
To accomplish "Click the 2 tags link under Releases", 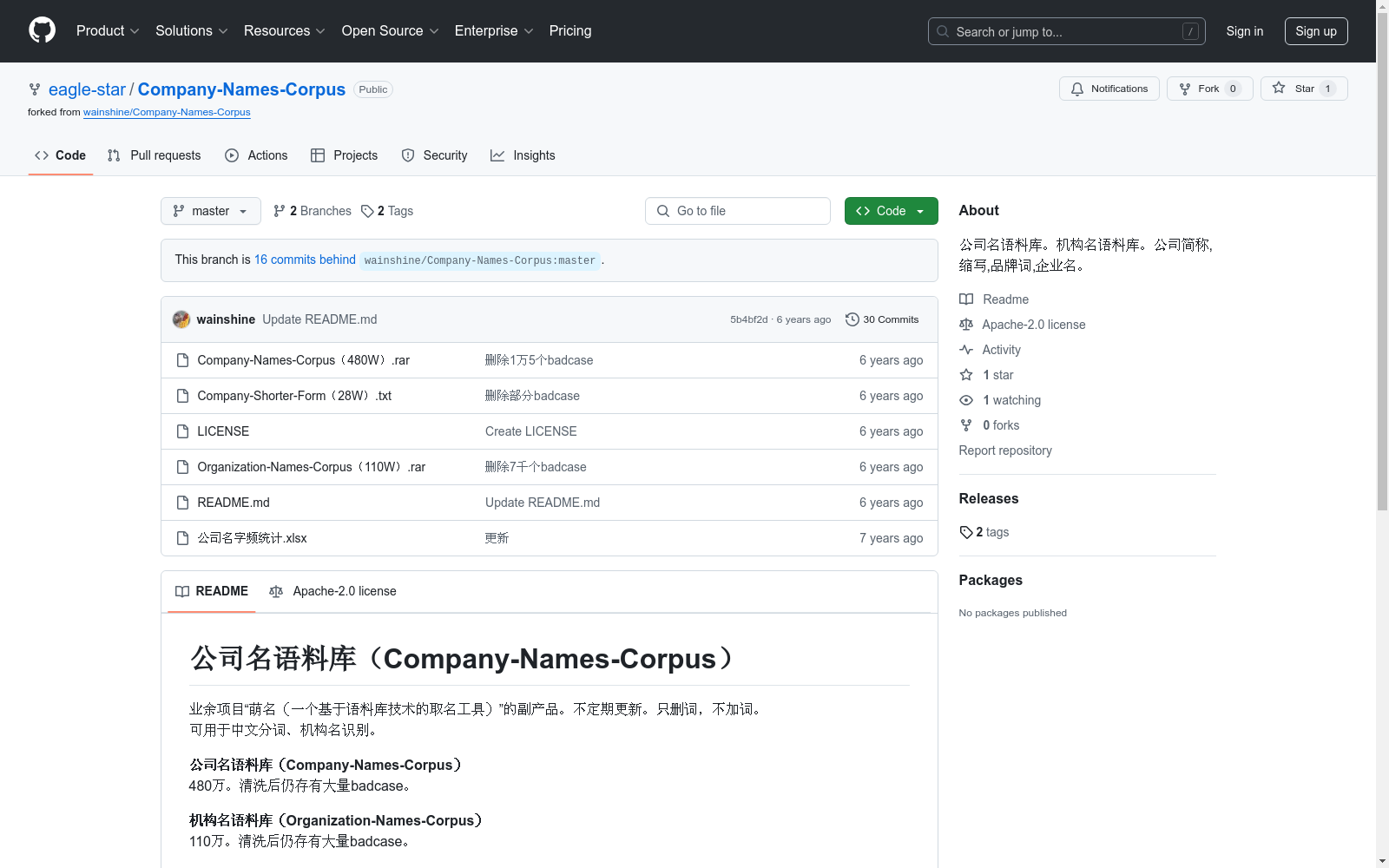I will point(984,532).
